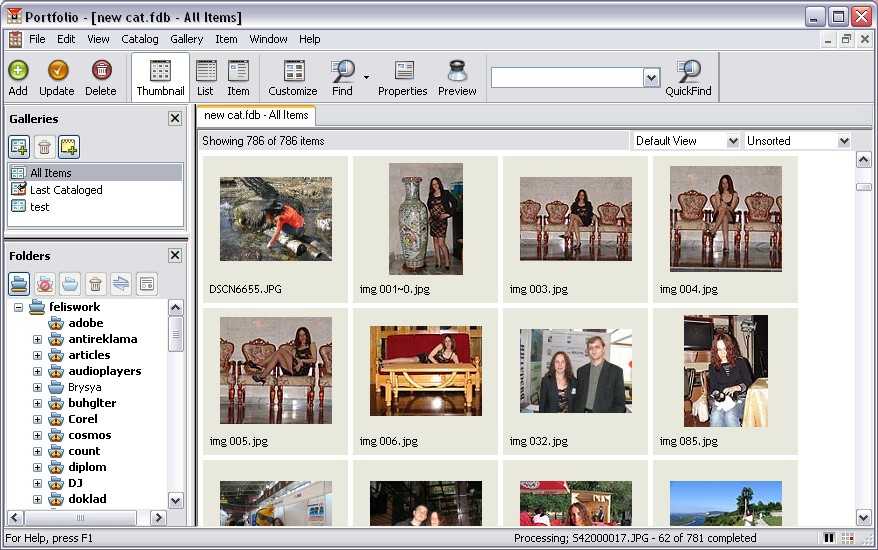Viewport: 878px width, 550px height.
Task: Select the diplom folder
Action: pyautogui.click(x=87, y=467)
